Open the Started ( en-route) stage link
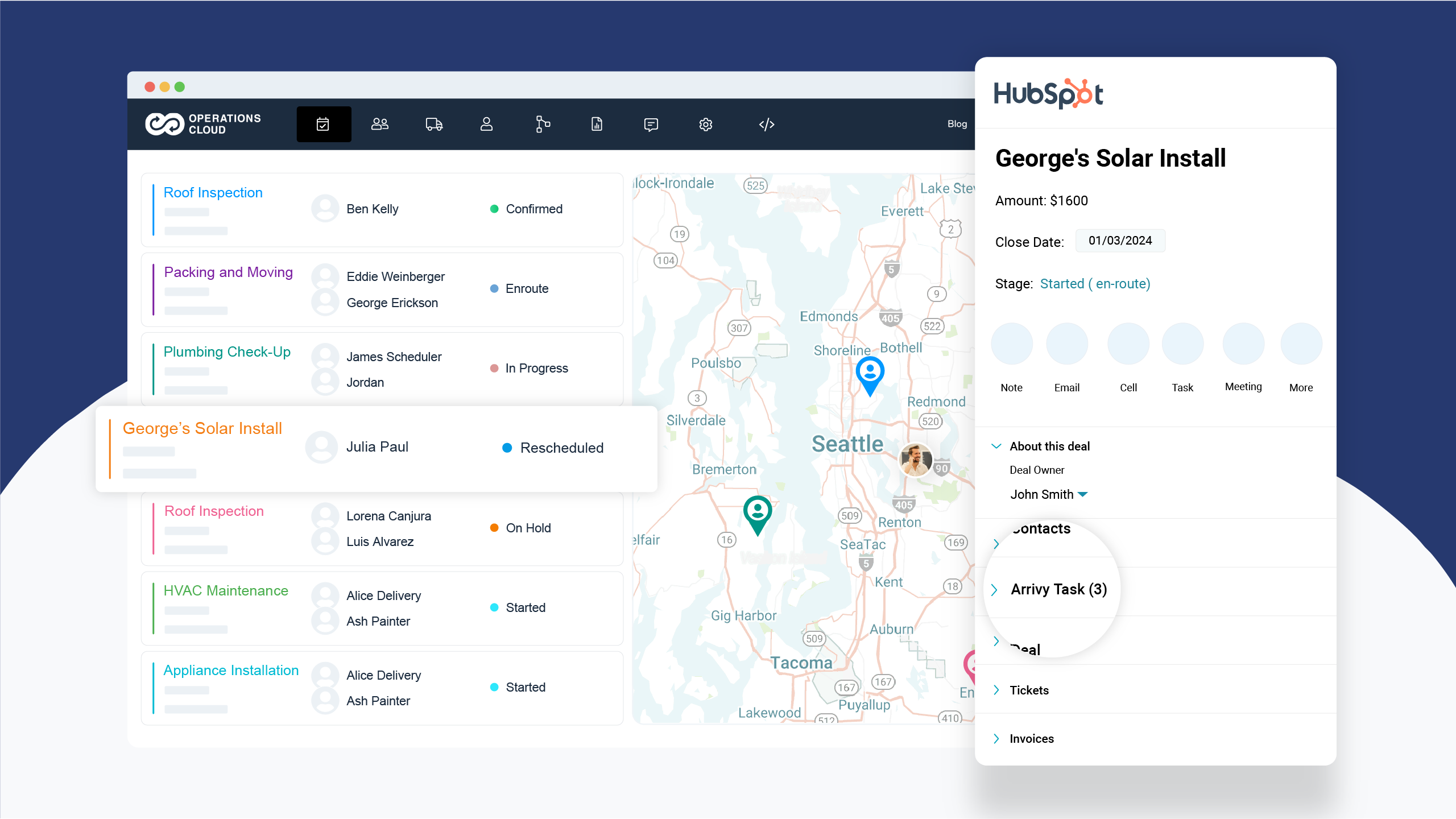1456x819 pixels. click(1095, 283)
